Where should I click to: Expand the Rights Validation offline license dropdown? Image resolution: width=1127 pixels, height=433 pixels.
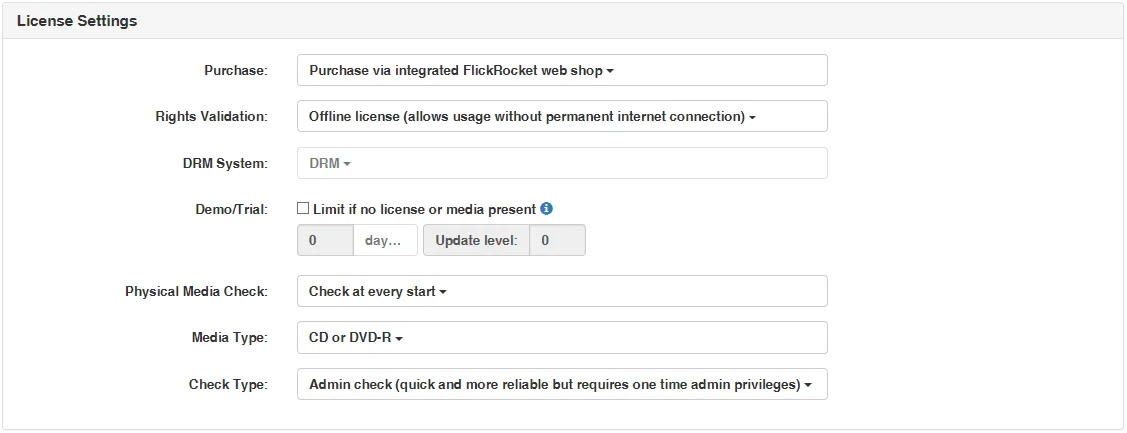click(562, 116)
